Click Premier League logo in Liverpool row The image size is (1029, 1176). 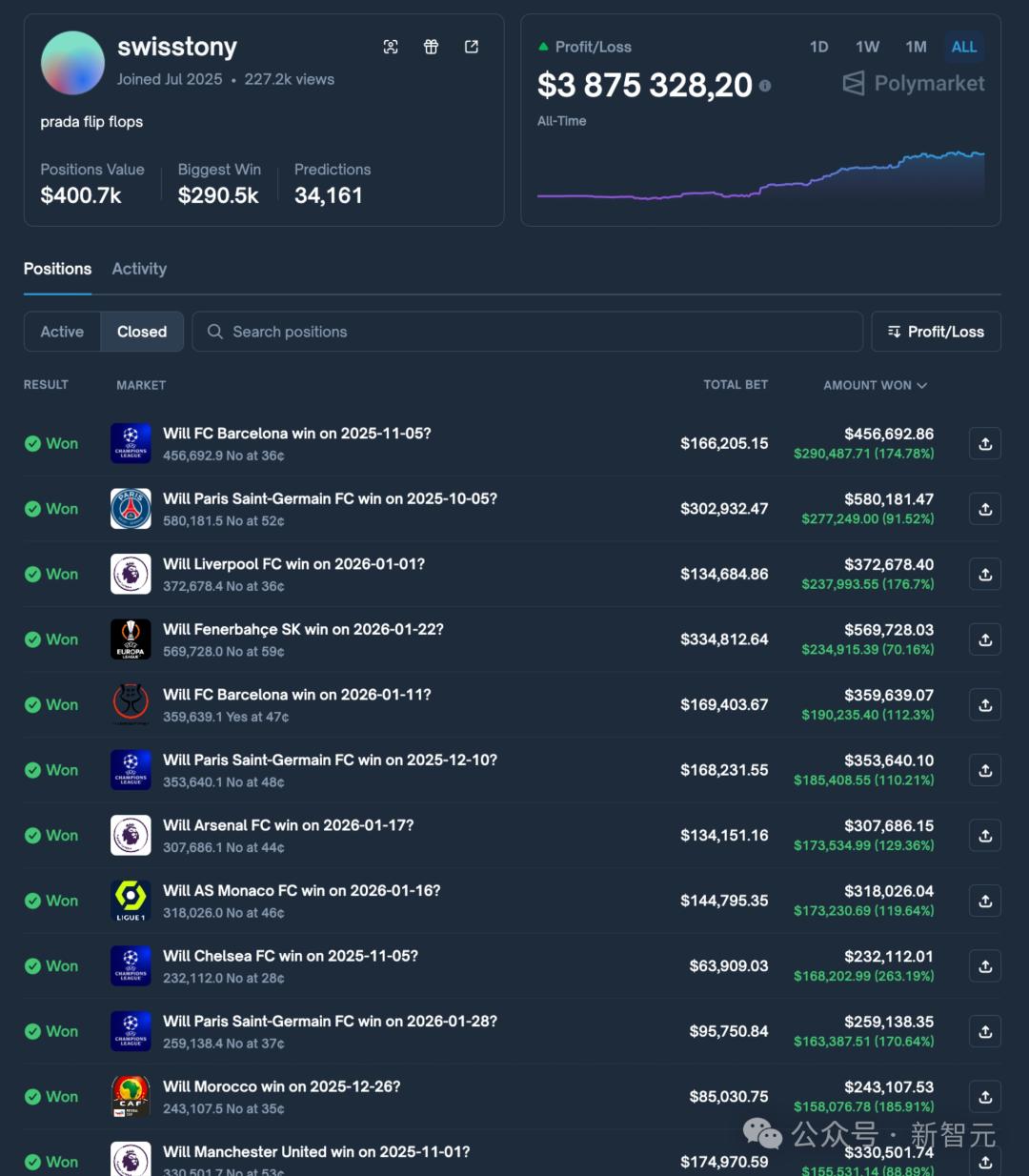[x=131, y=574]
